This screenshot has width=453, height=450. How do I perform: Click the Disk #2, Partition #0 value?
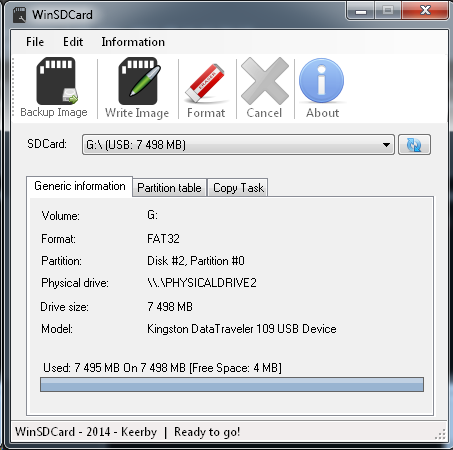tap(196, 261)
